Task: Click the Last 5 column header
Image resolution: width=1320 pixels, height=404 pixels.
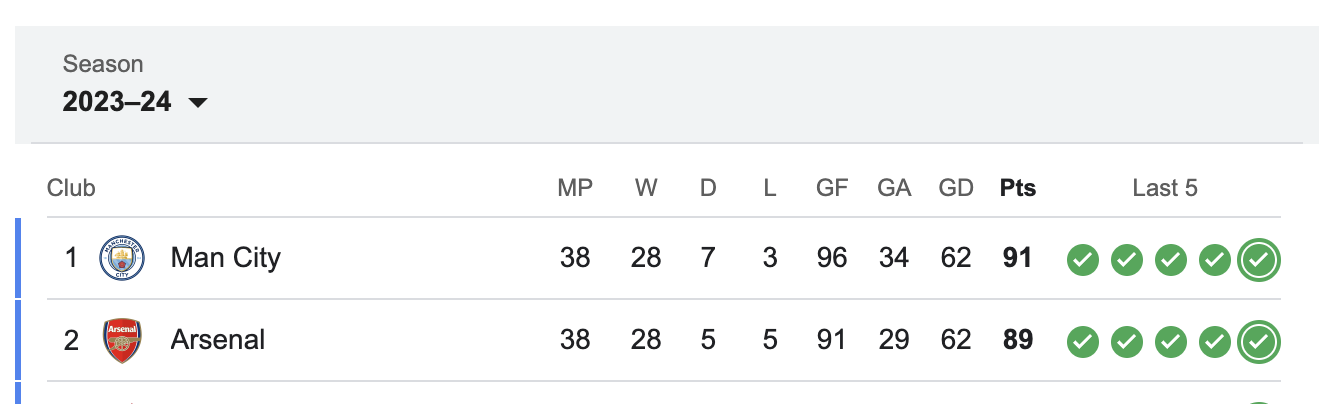Action: [1165, 188]
